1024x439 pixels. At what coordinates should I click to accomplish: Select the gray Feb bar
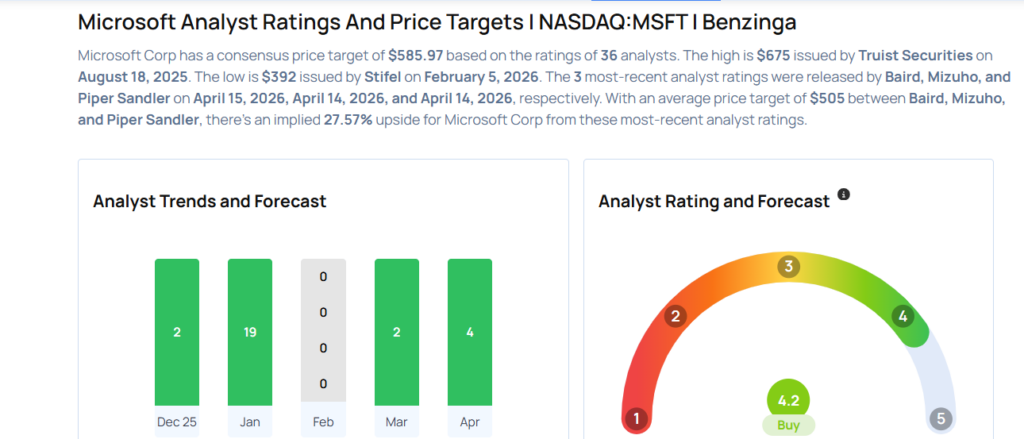(323, 331)
